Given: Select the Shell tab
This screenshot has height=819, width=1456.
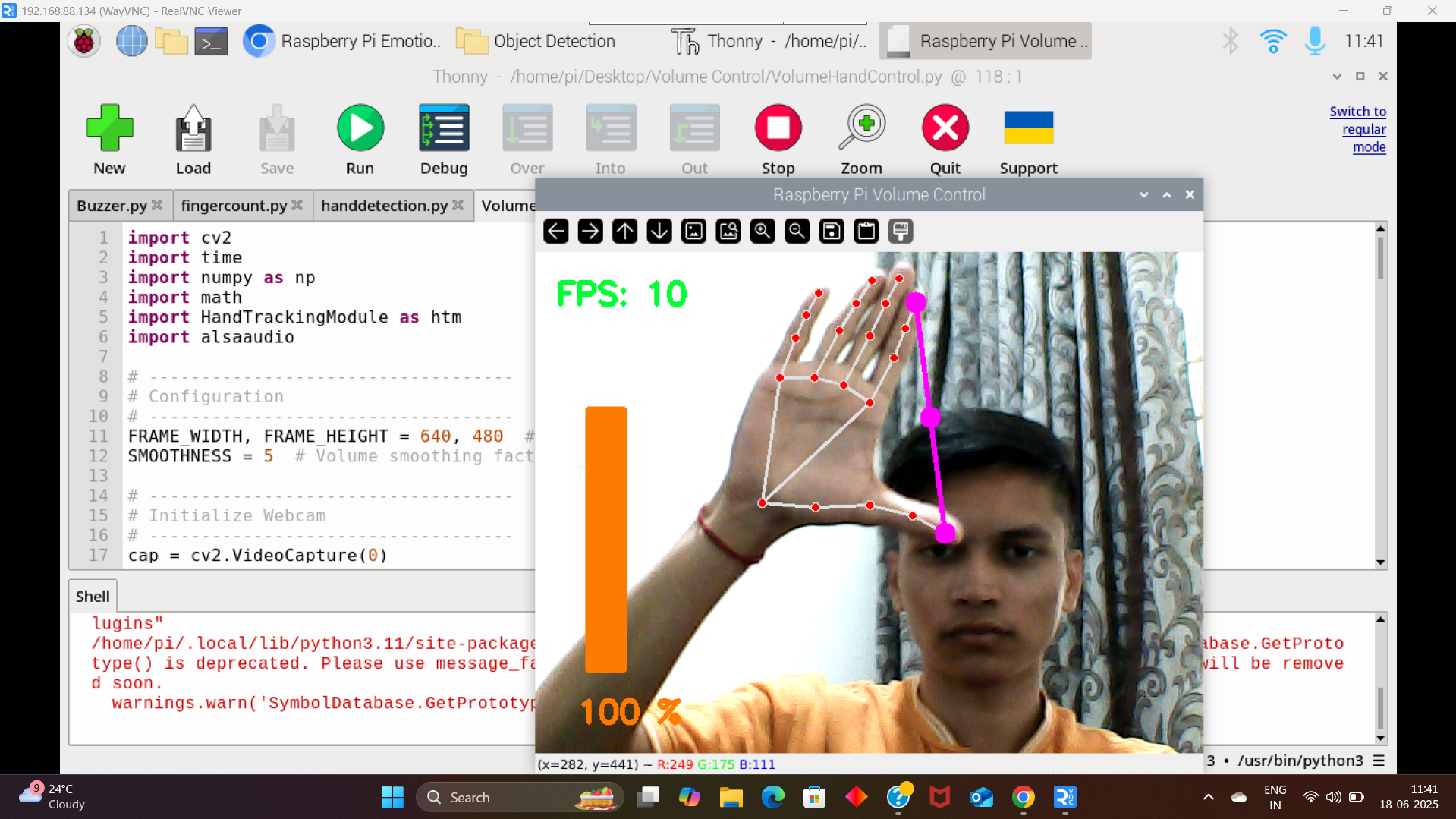Looking at the screenshot, I should click(x=92, y=596).
